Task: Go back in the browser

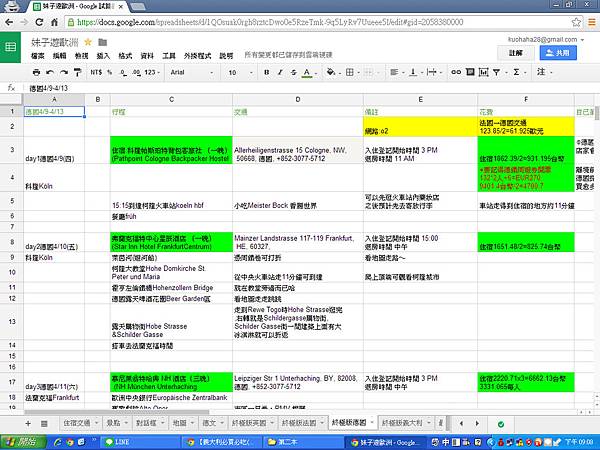Action: point(9,22)
